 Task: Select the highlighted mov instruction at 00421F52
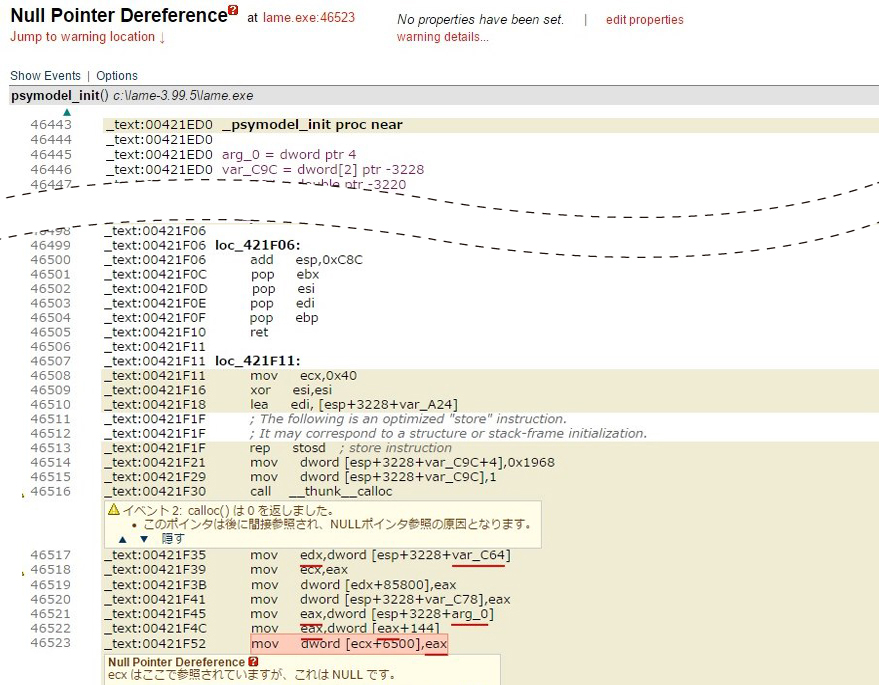(x=349, y=644)
